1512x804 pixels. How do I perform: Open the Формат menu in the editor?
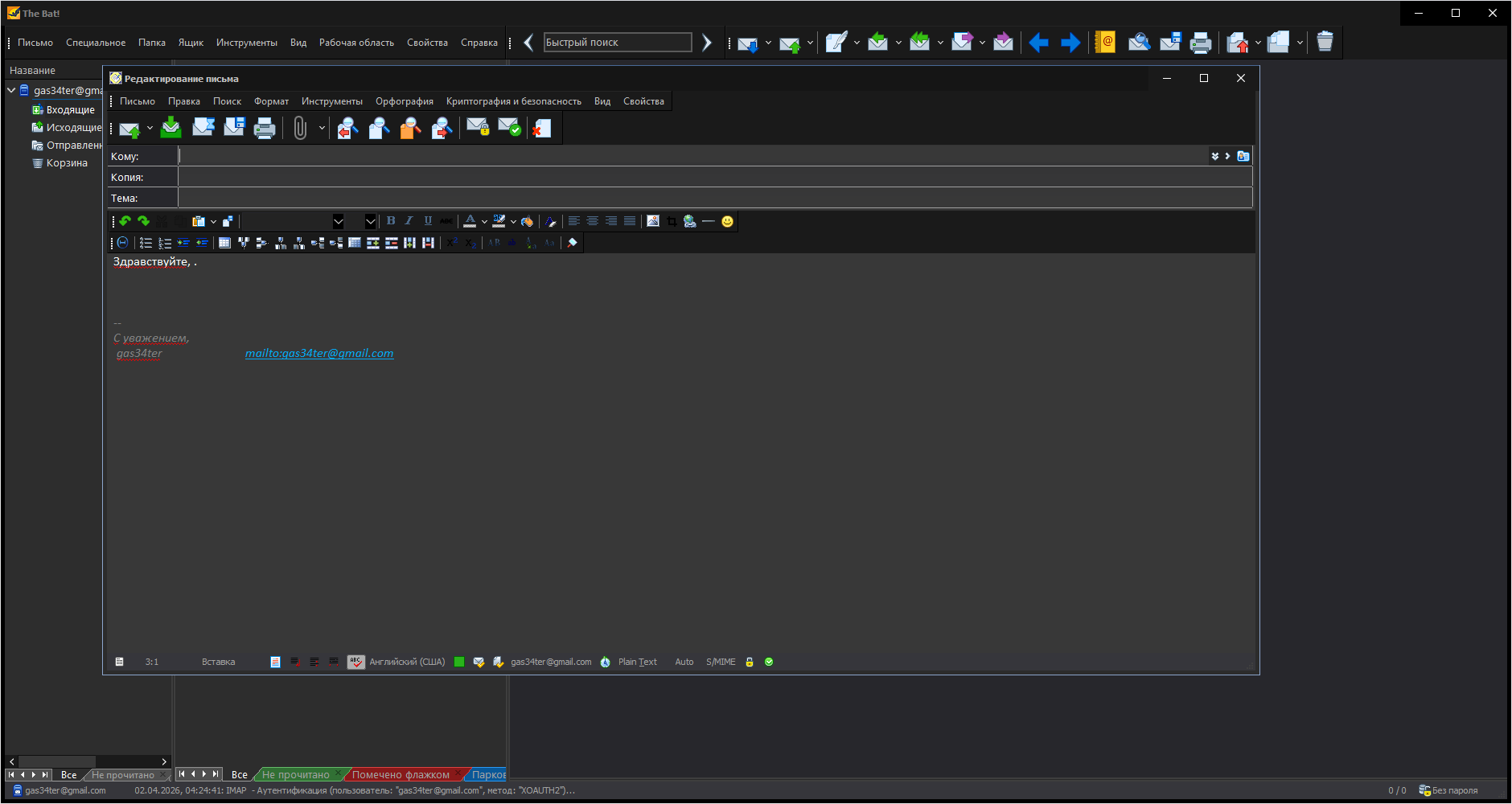coord(271,101)
